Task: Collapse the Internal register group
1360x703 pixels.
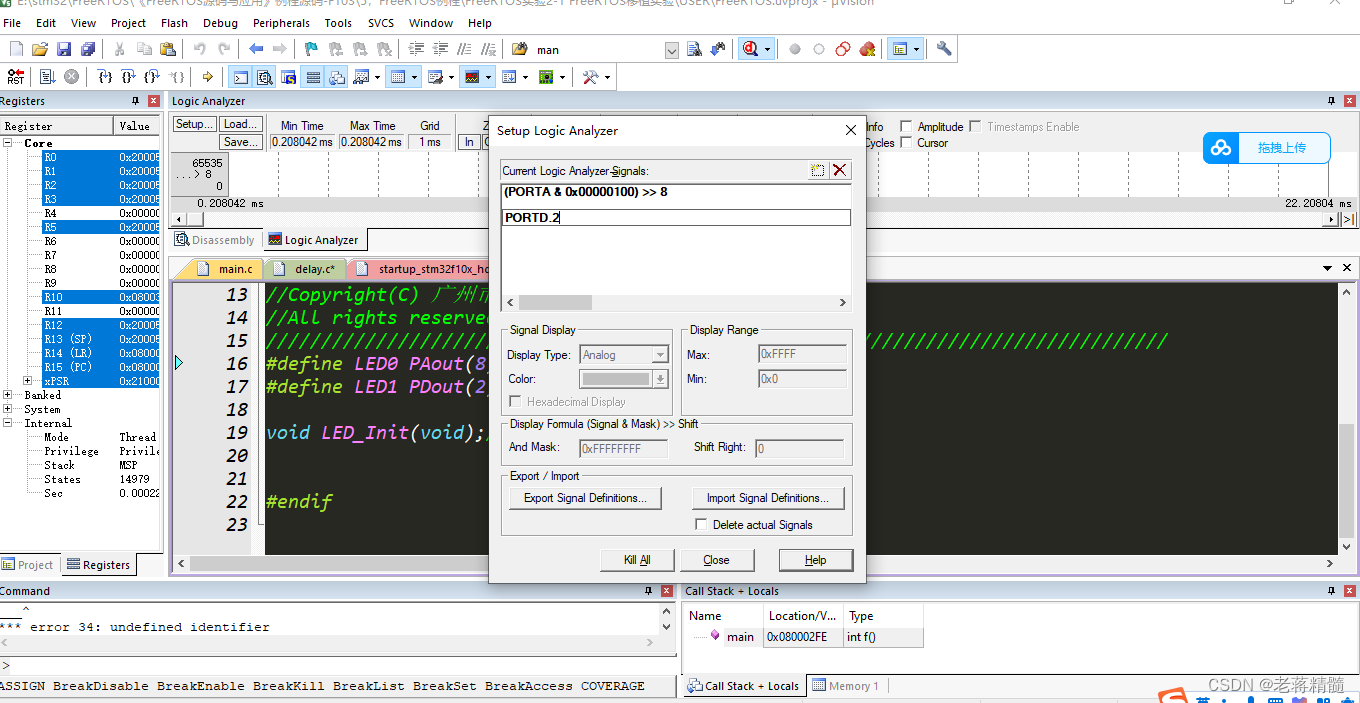Action: (x=8, y=423)
